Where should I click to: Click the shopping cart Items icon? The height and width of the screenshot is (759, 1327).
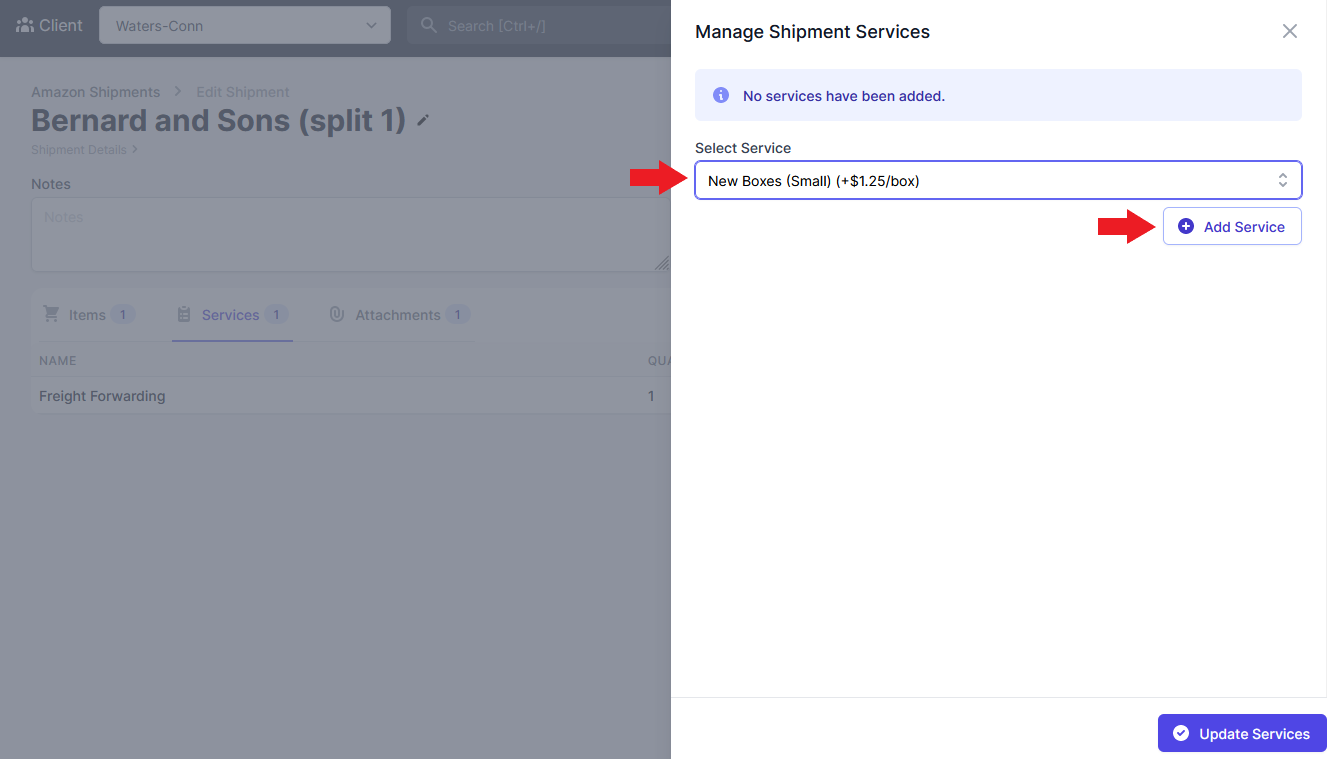click(51, 314)
